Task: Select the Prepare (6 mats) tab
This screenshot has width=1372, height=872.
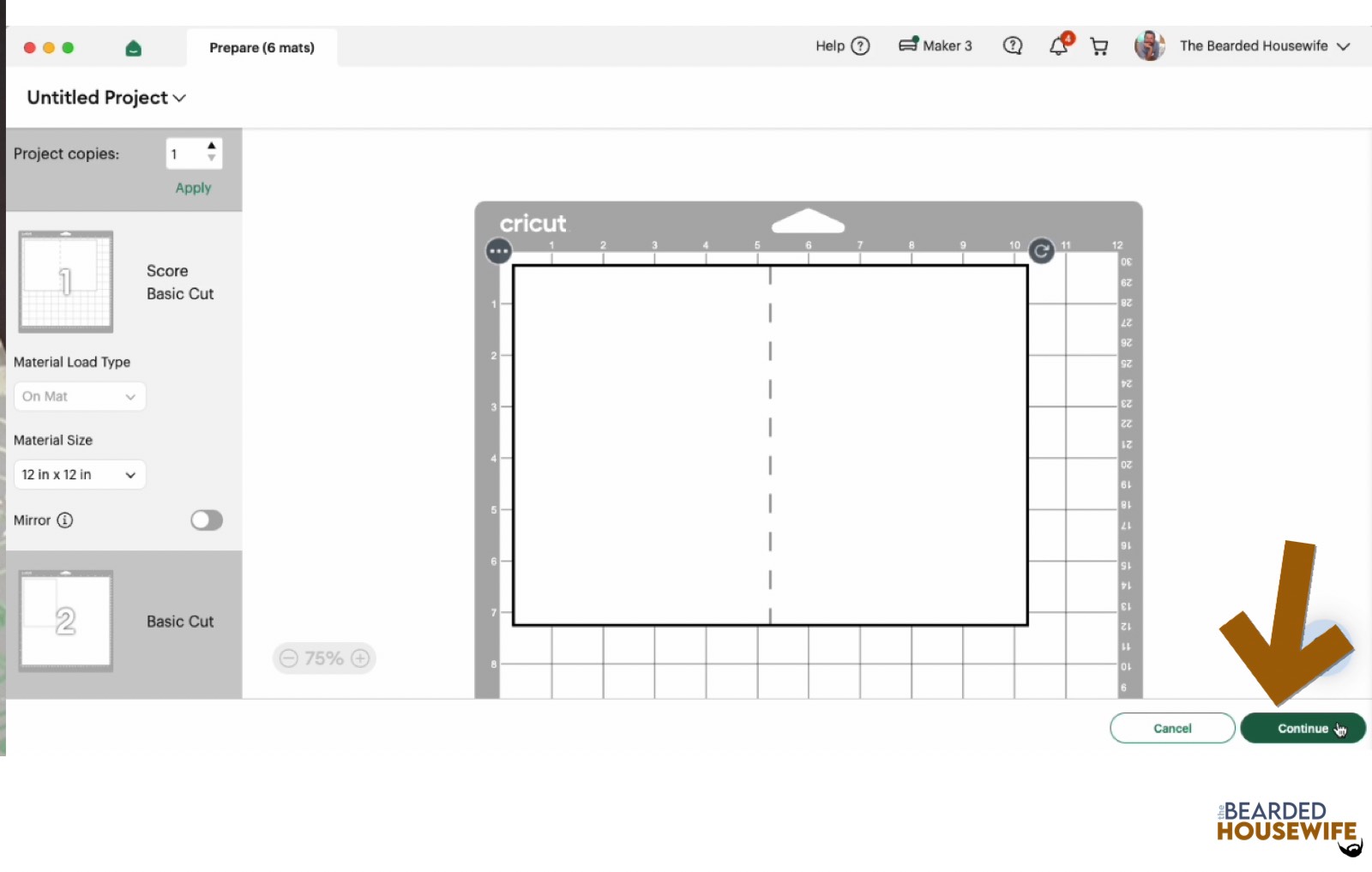Action: (x=262, y=48)
